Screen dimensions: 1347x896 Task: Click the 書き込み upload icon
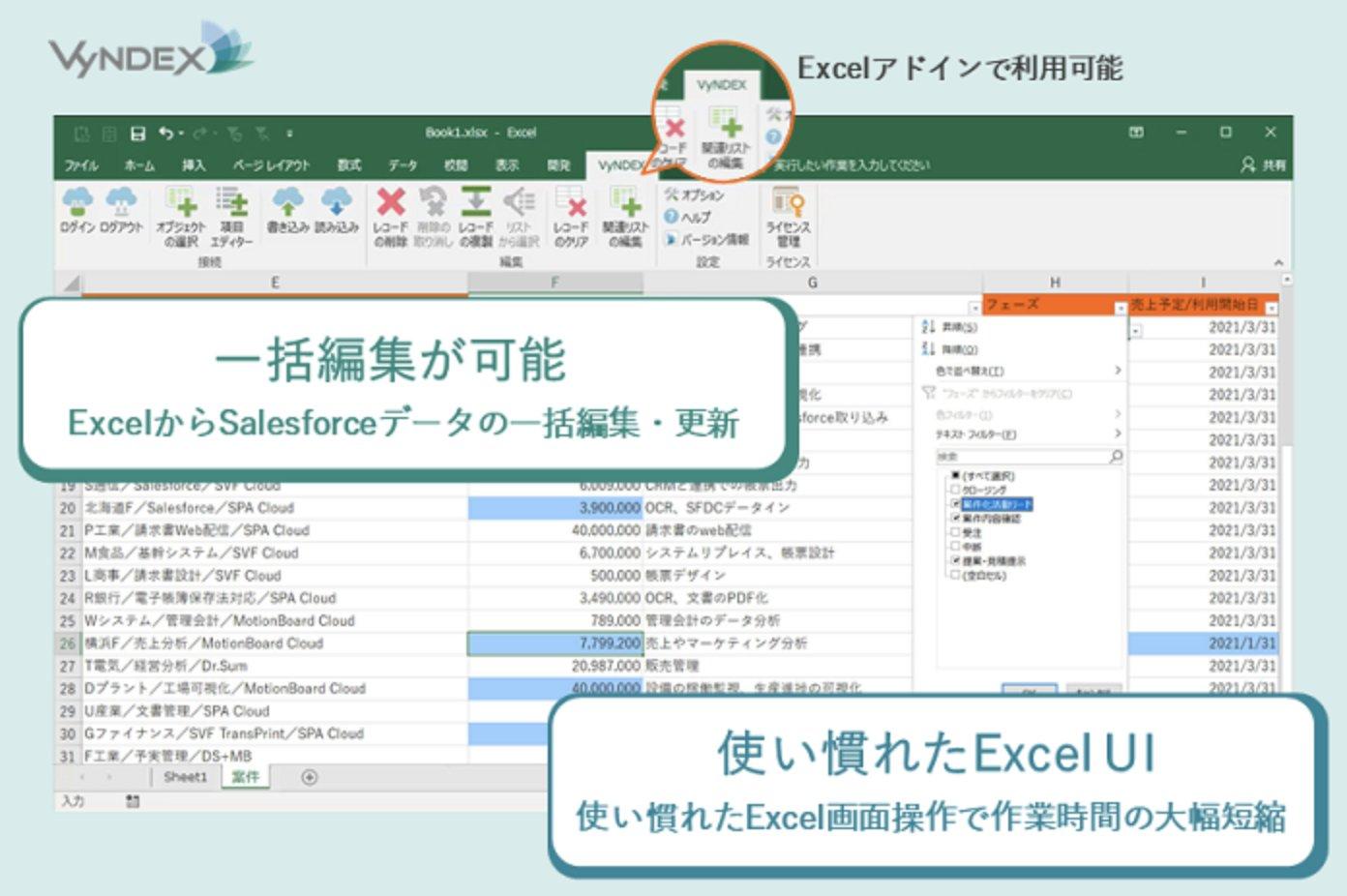(x=287, y=202)
